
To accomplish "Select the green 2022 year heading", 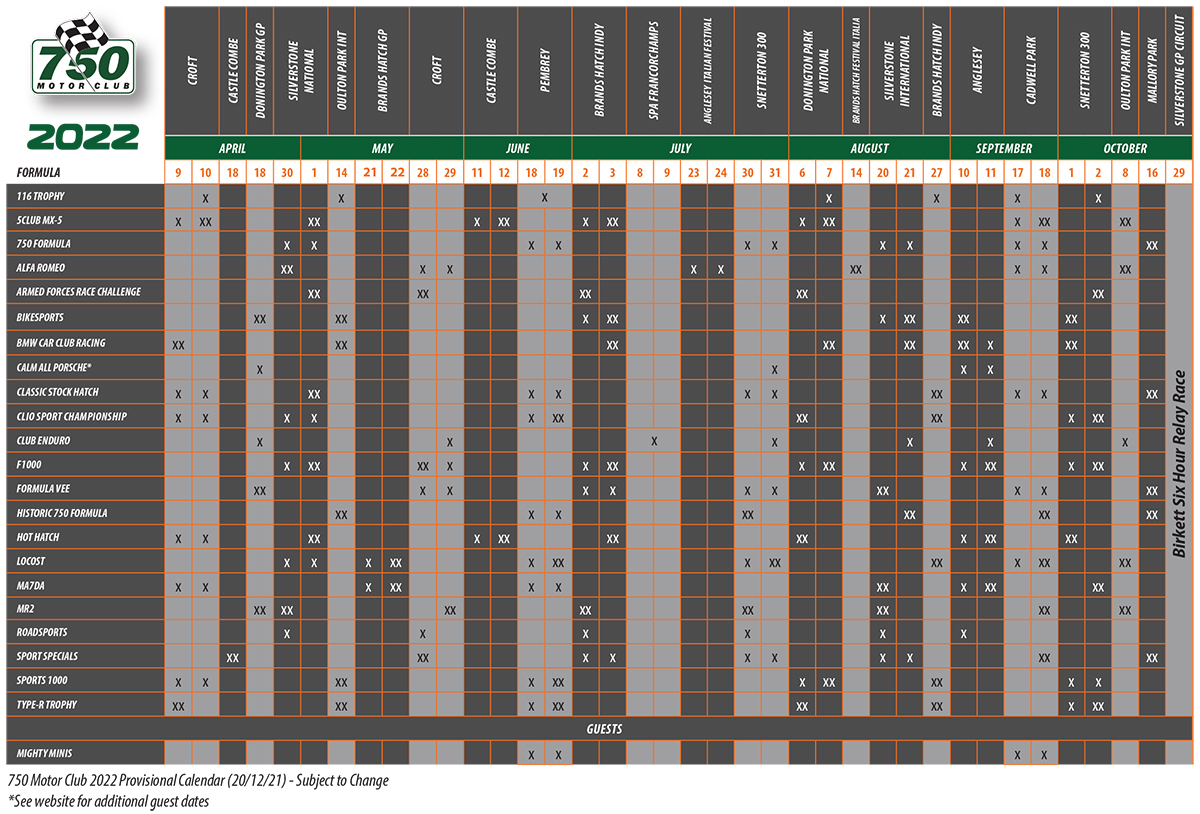I will [82, 136].
